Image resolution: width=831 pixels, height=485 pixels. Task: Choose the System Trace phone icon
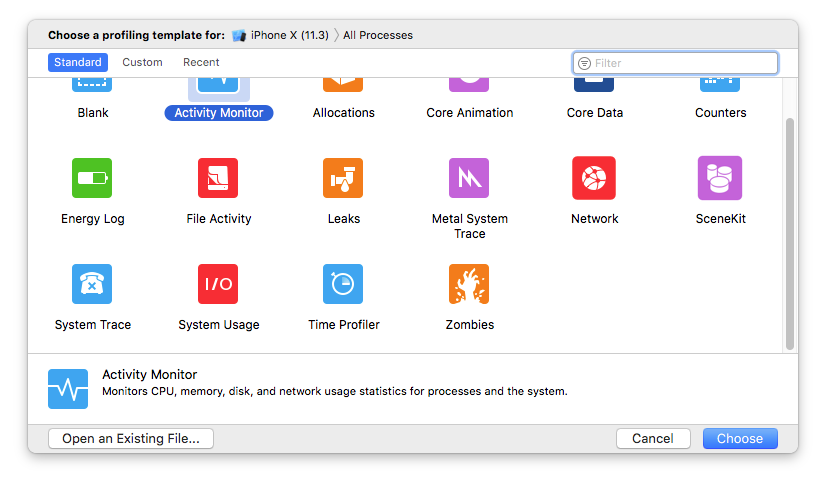coord(92,284)
